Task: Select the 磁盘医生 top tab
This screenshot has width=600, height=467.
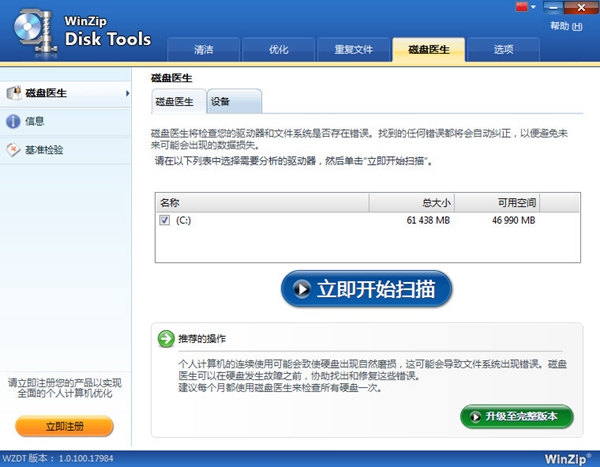Action: (429, 49)
